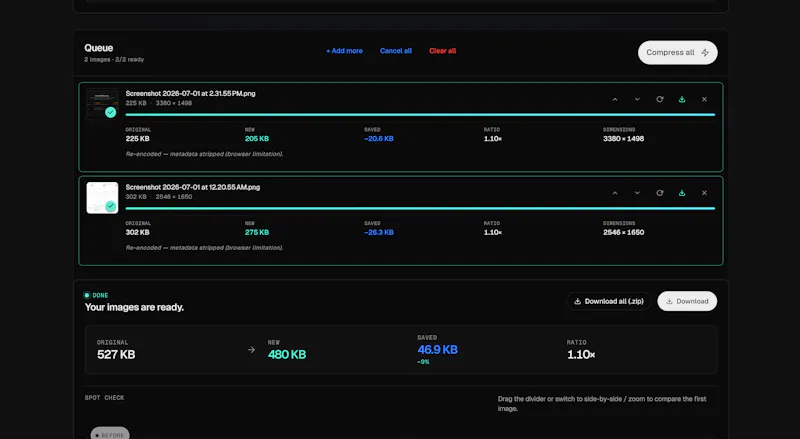Download the compressed 2.31.55 PM screenshot

pyautogui.click(x=682, y=100)
